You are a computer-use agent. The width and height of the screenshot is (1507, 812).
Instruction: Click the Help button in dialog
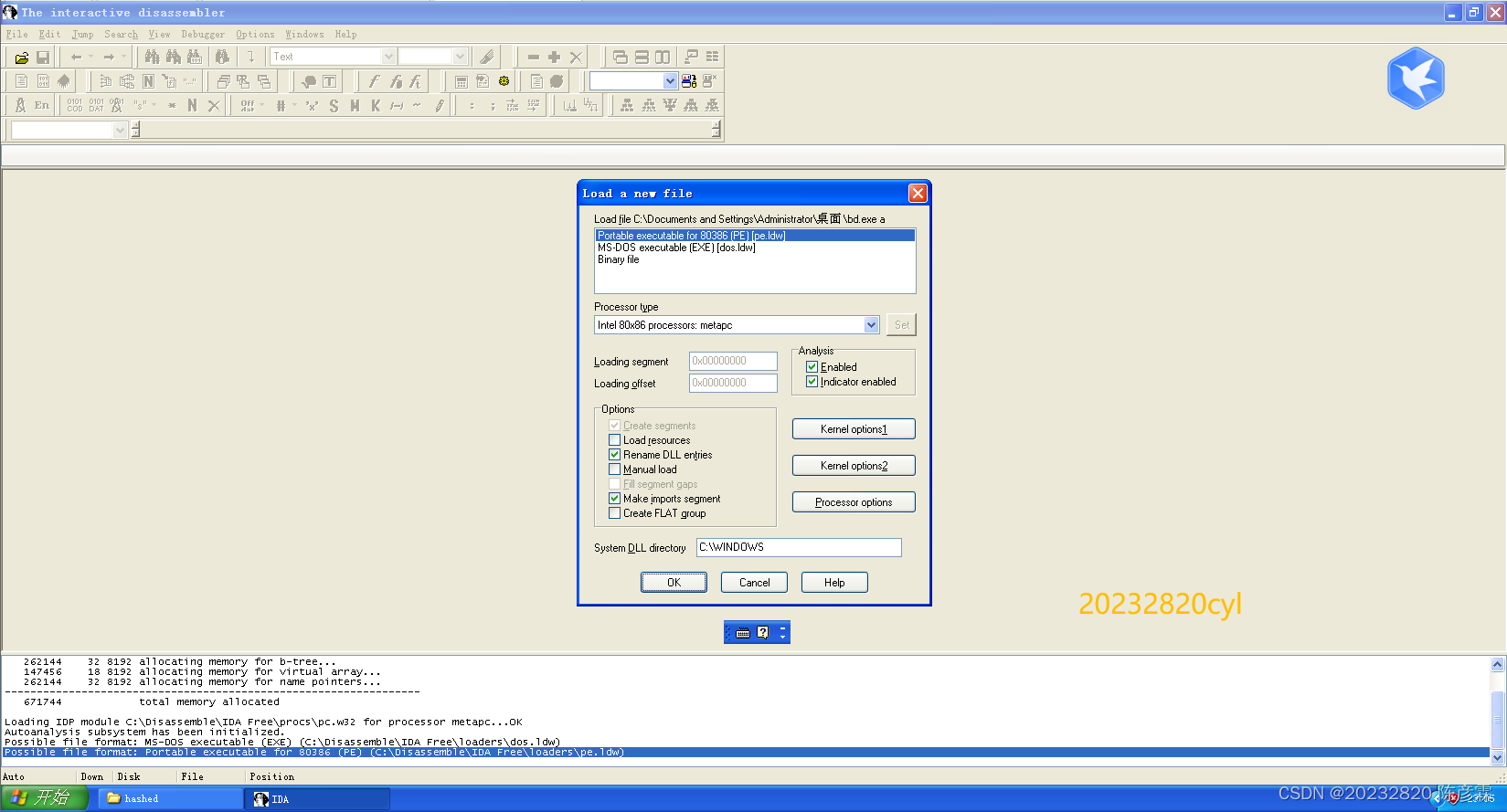point(834,583)
